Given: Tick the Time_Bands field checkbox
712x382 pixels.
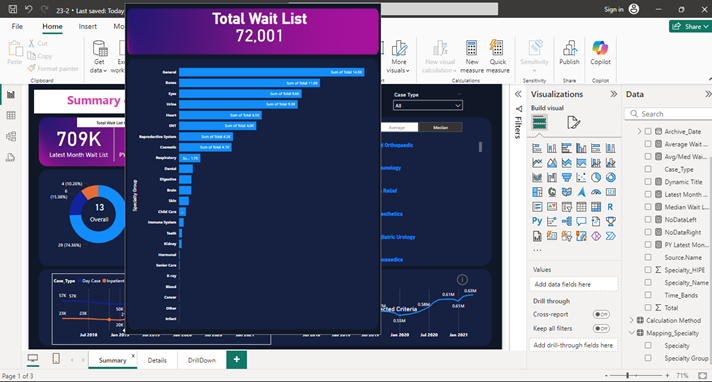Looking at the screenshot, I should pos(648,295).
